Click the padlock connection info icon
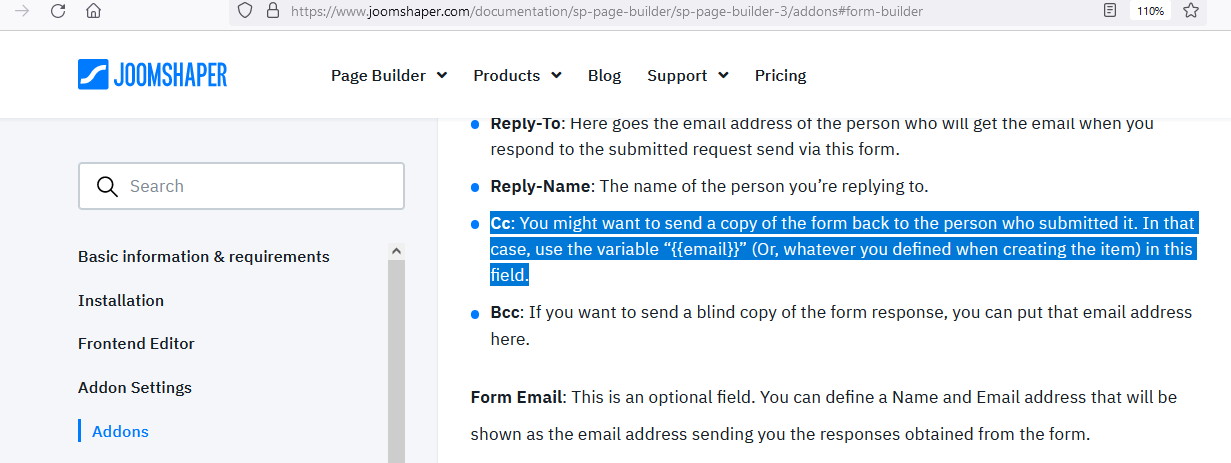This screenshot has height=463, width=1231. coord(271,11)
